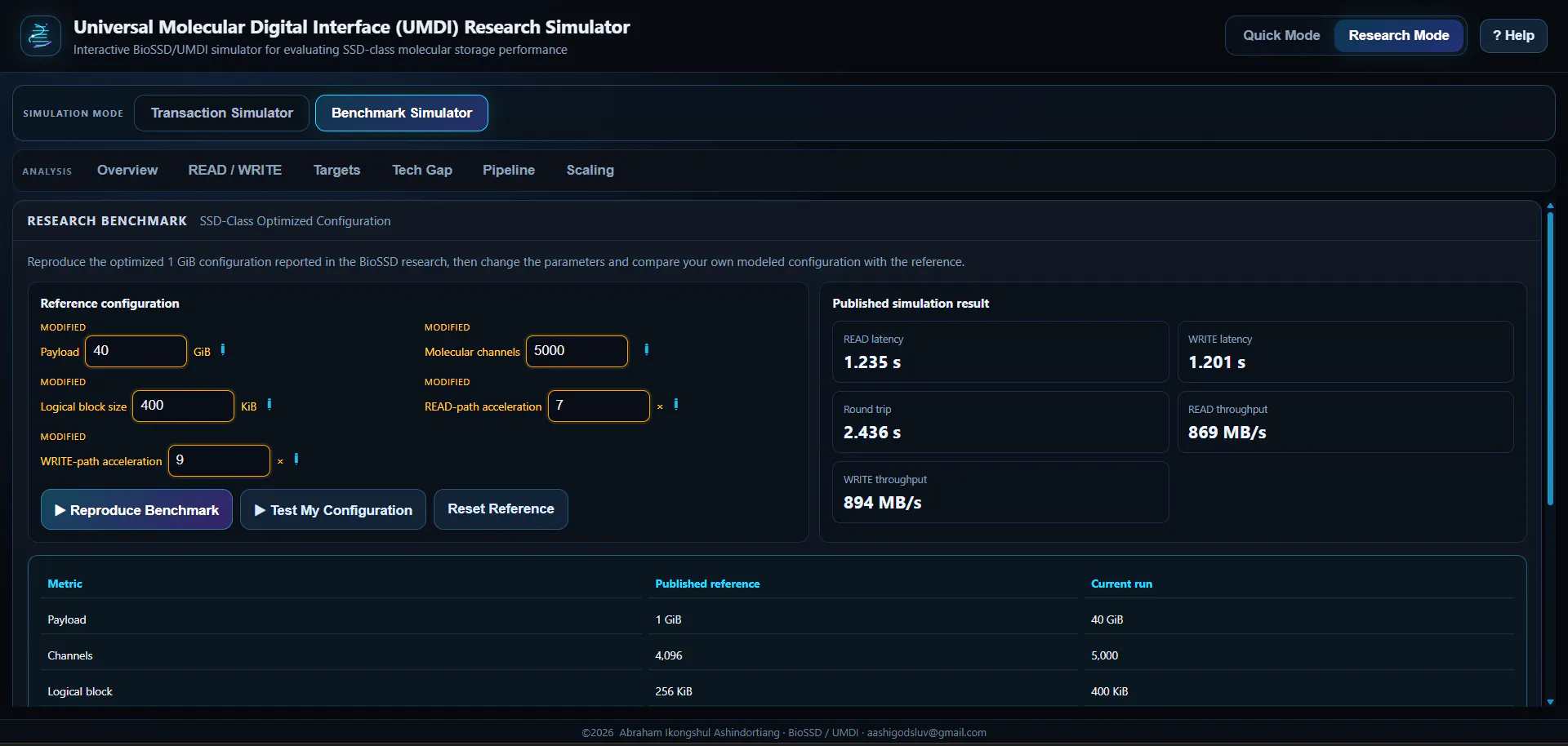Click the ? Help button
Image resolution: width=1568 pixels, height=746 pixels.
coord(1513,36)
